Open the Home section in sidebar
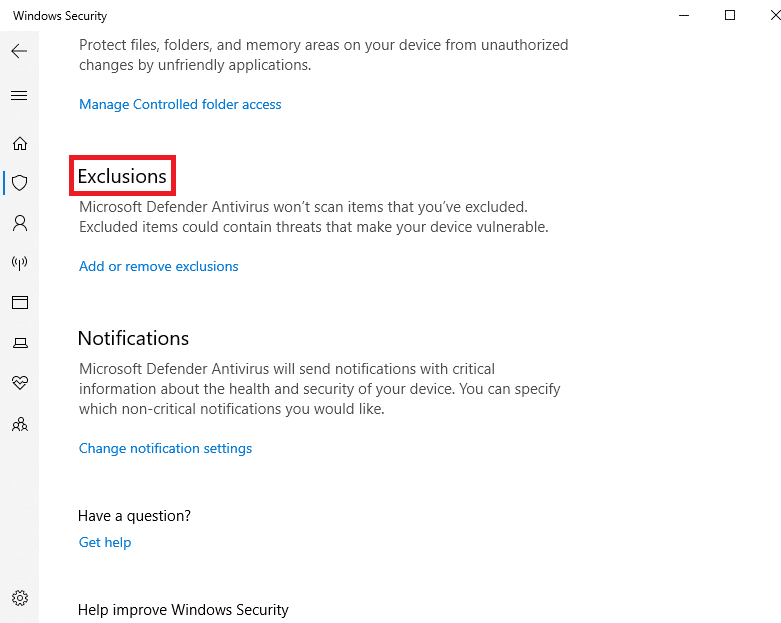 point(20,143)
